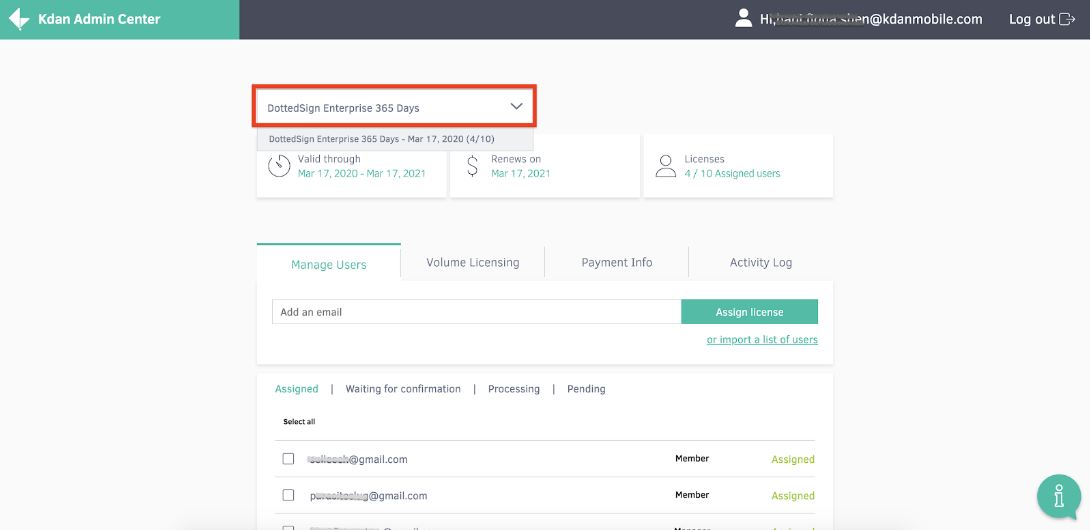Click the Log out text
The width and height of the screenshot is (1090, 530).
coord(1032,19)
